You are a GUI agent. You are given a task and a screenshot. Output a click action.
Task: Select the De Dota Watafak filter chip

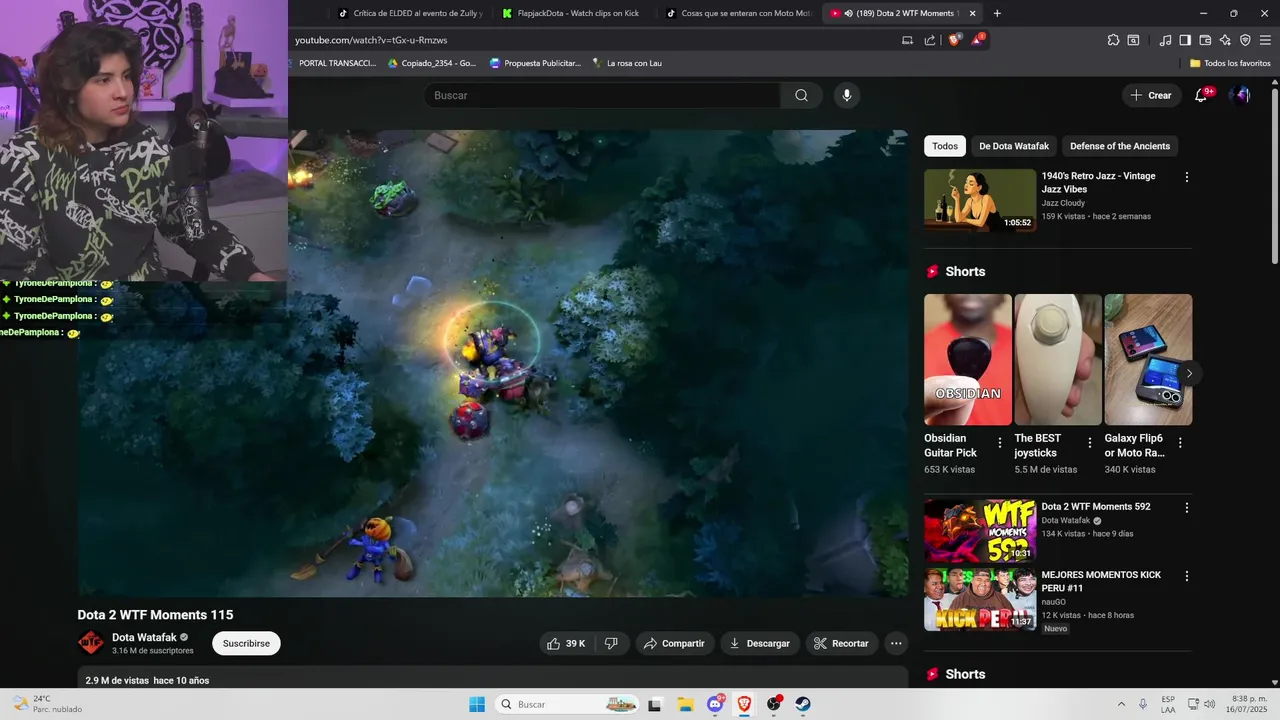pos(1014,146)
